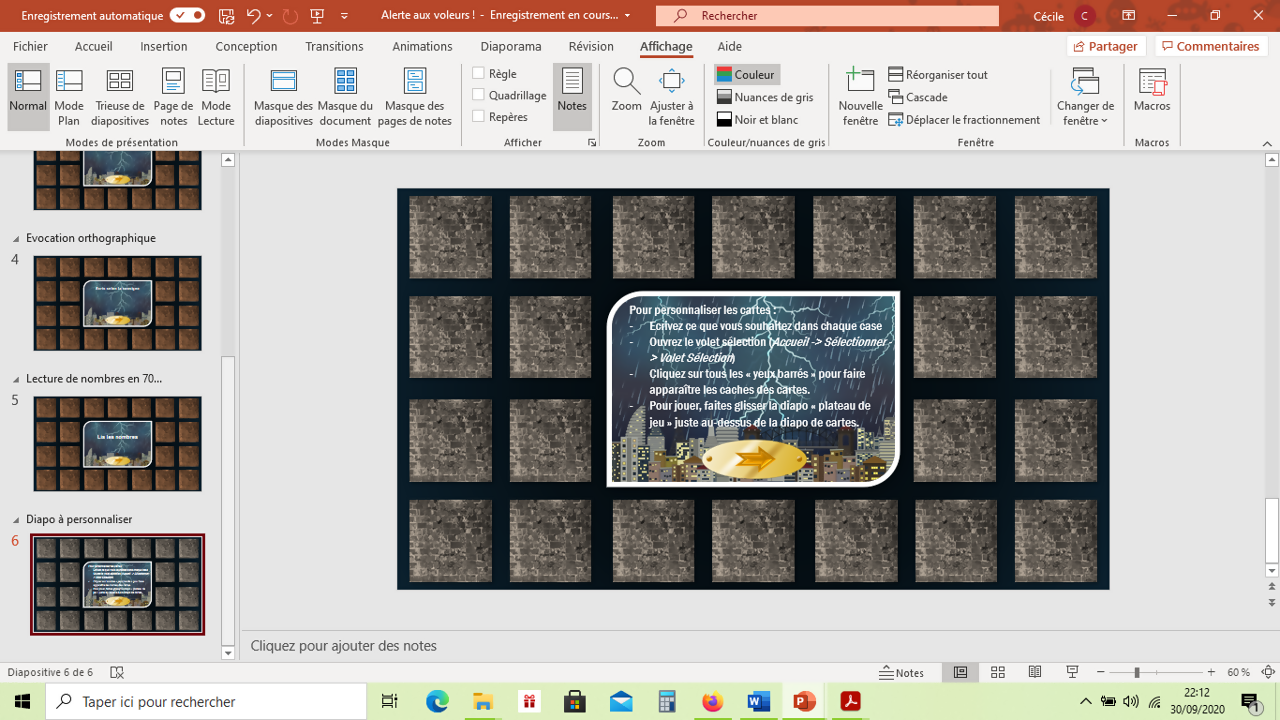Open the Transitions ribbon tab
Viewport: 1280px width, 720px height.
coord(334,46)
